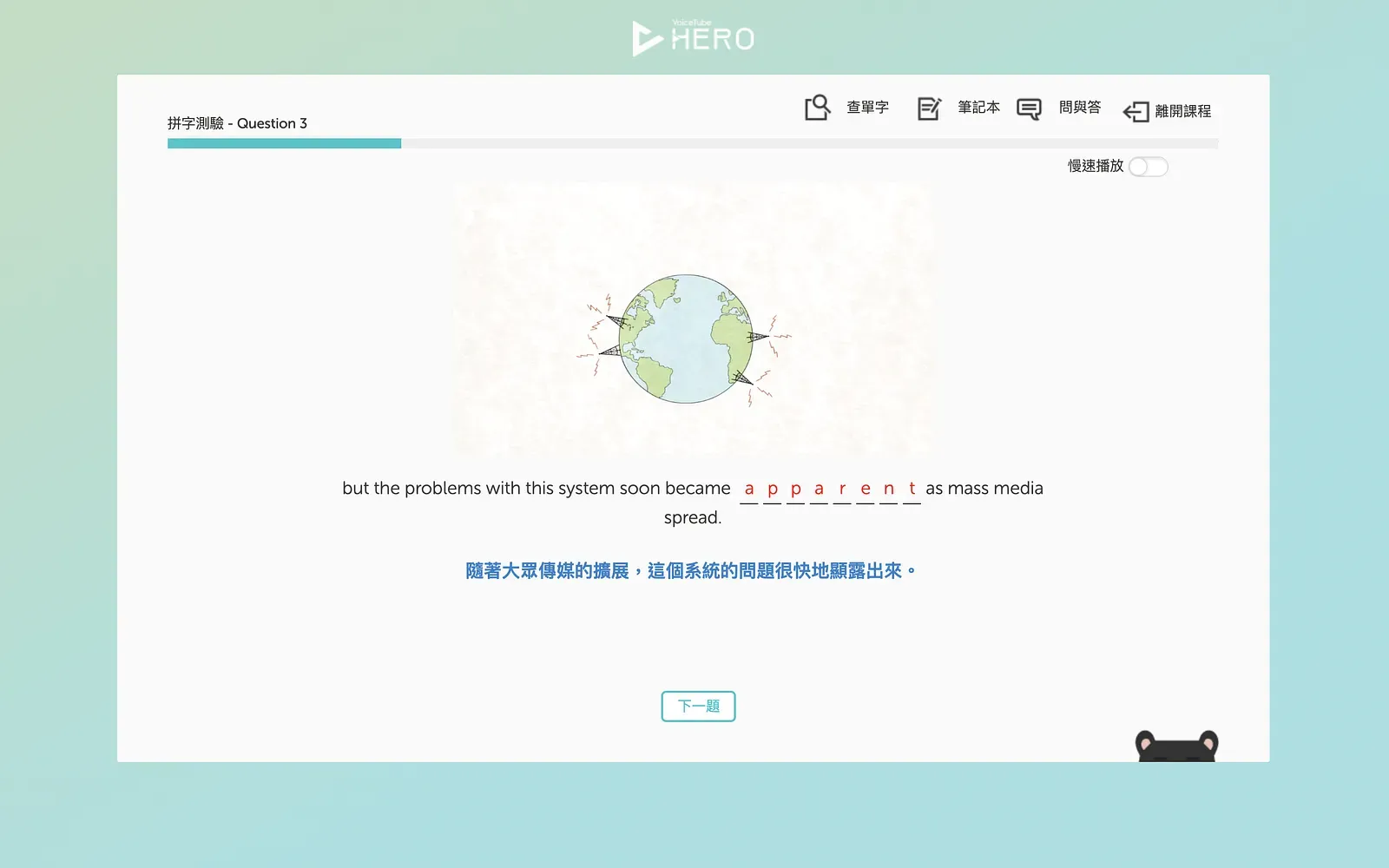
Task: Open the 查單字 word lookup icon
Action: pos(818,108)
